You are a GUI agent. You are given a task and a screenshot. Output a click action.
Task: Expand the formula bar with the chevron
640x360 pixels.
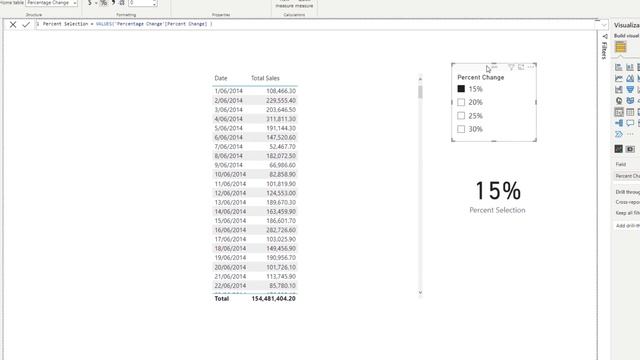pos(604,25)
